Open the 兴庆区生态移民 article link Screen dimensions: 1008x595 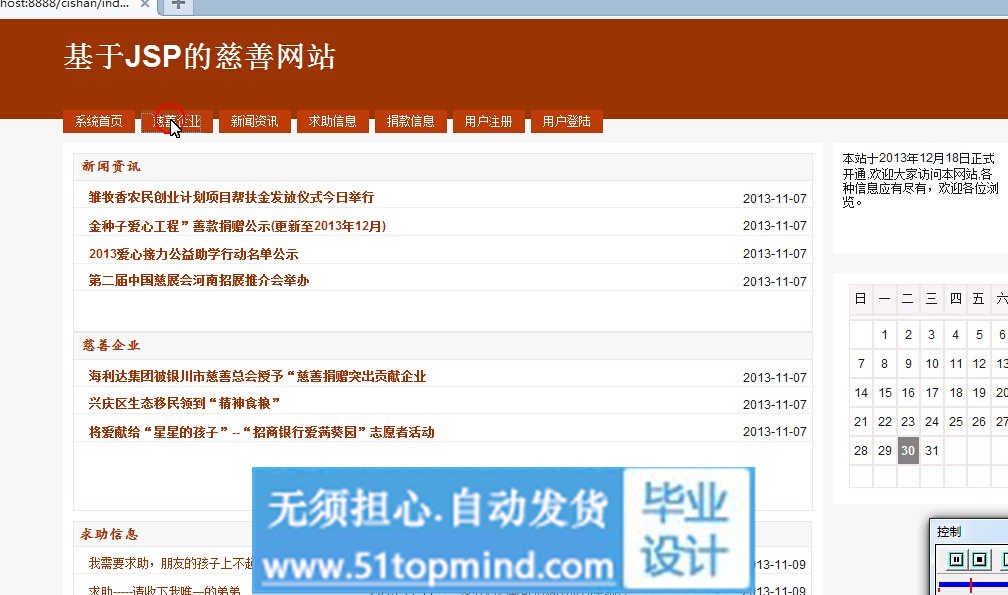pos(184,403)
